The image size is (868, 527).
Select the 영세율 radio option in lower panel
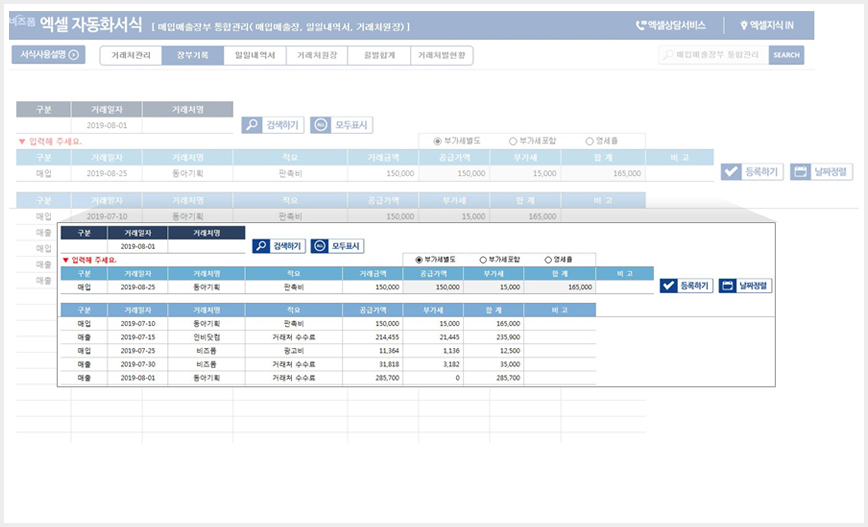(548, 260)
